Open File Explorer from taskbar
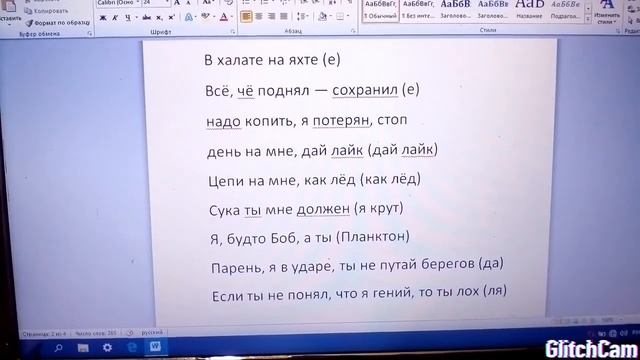The height and width of the screenshot is (360, 640). coord(83,348)
